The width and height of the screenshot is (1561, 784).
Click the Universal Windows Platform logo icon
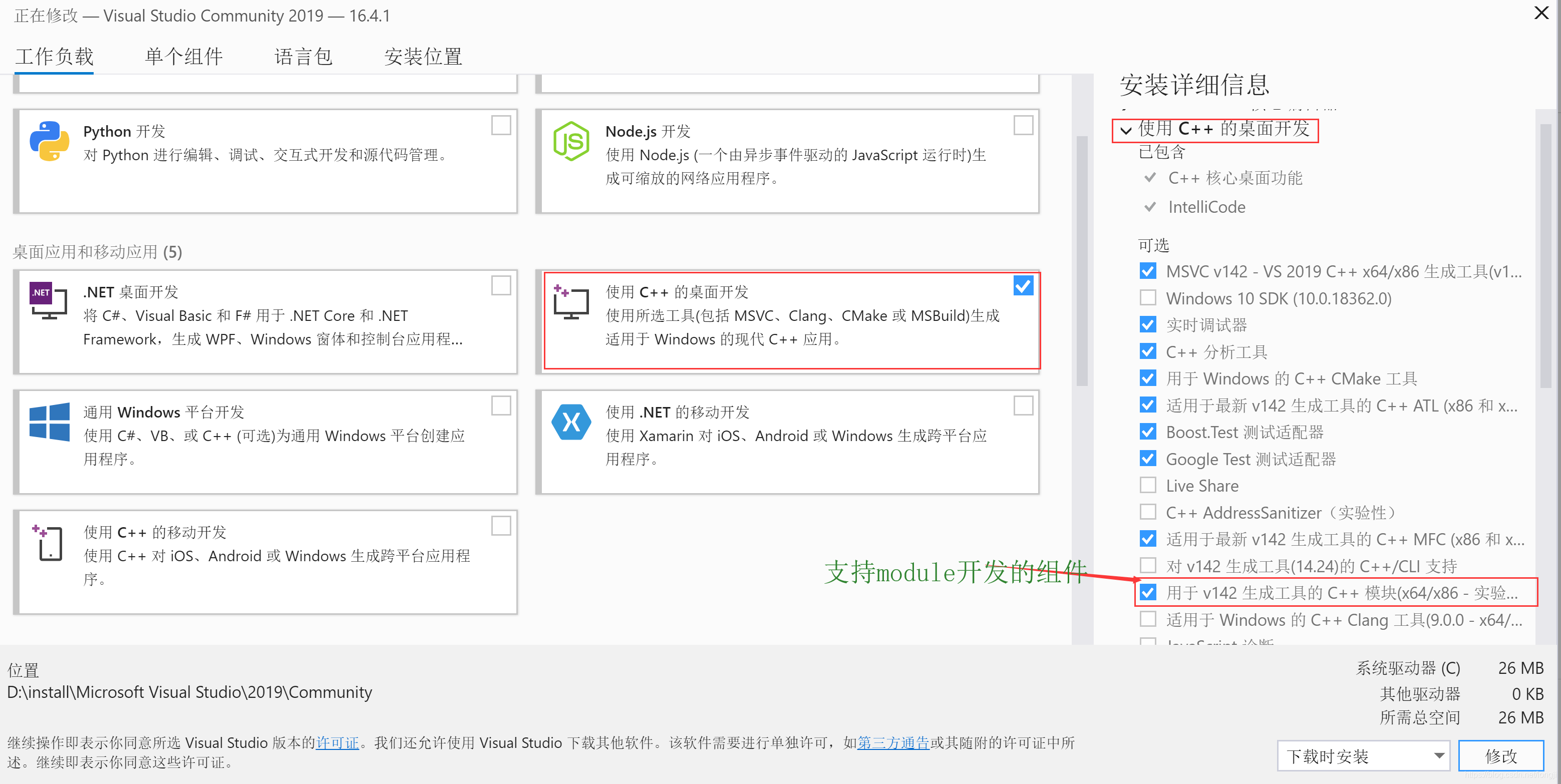coord(49,422)
